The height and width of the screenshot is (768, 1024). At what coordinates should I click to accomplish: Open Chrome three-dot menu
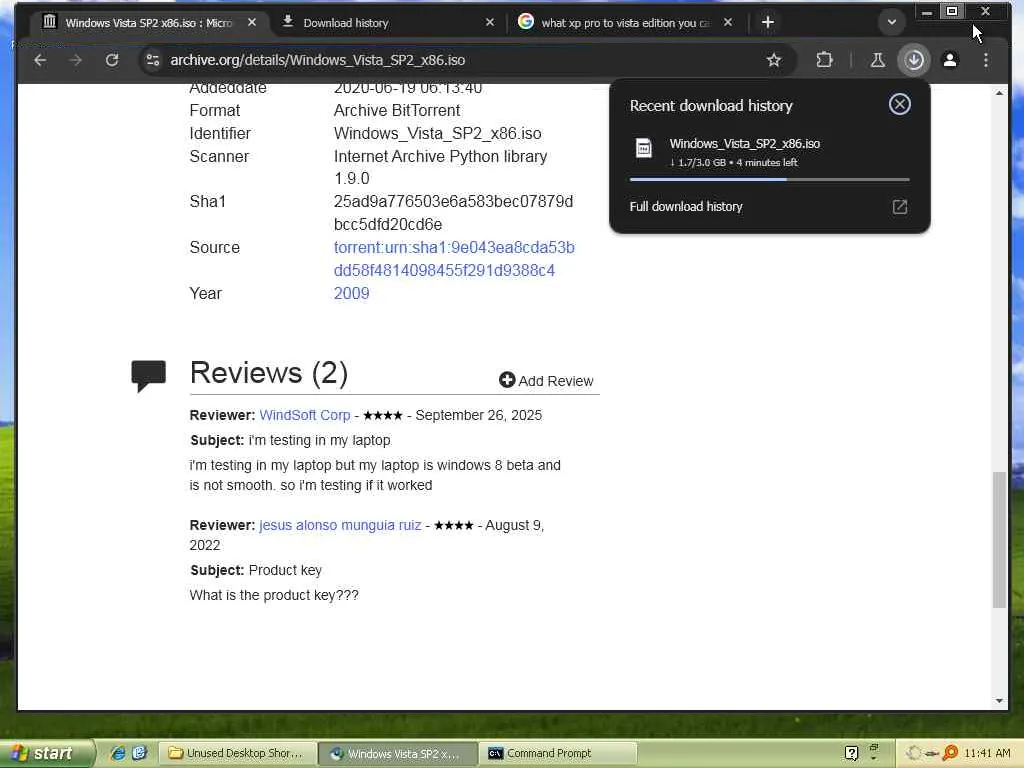(985, 60)
